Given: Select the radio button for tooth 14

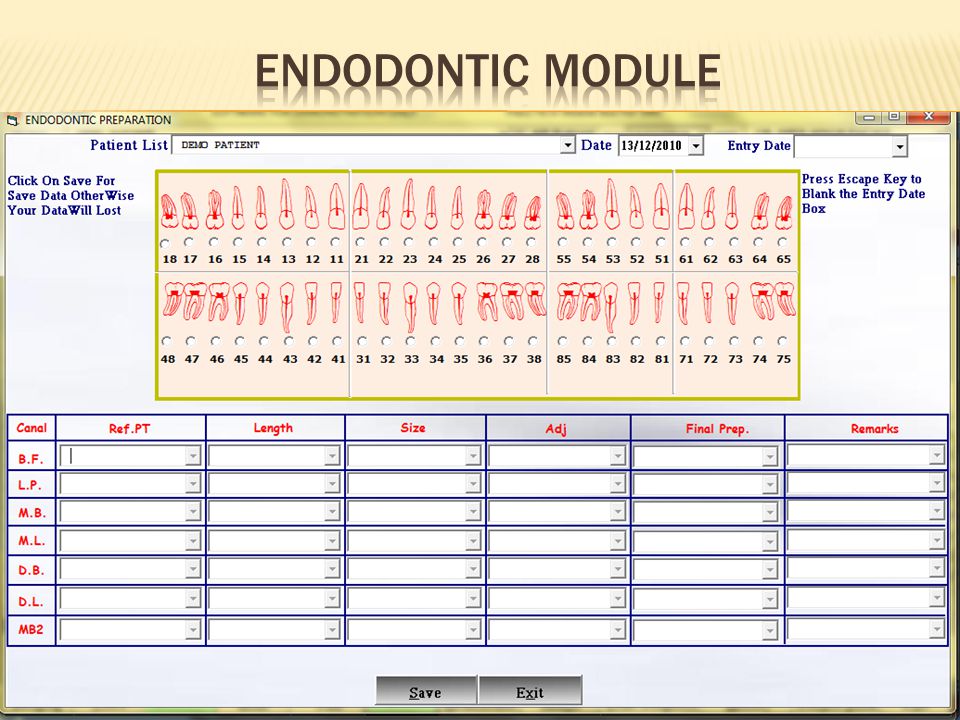Looking at the screenshot, I should [262, 242].
